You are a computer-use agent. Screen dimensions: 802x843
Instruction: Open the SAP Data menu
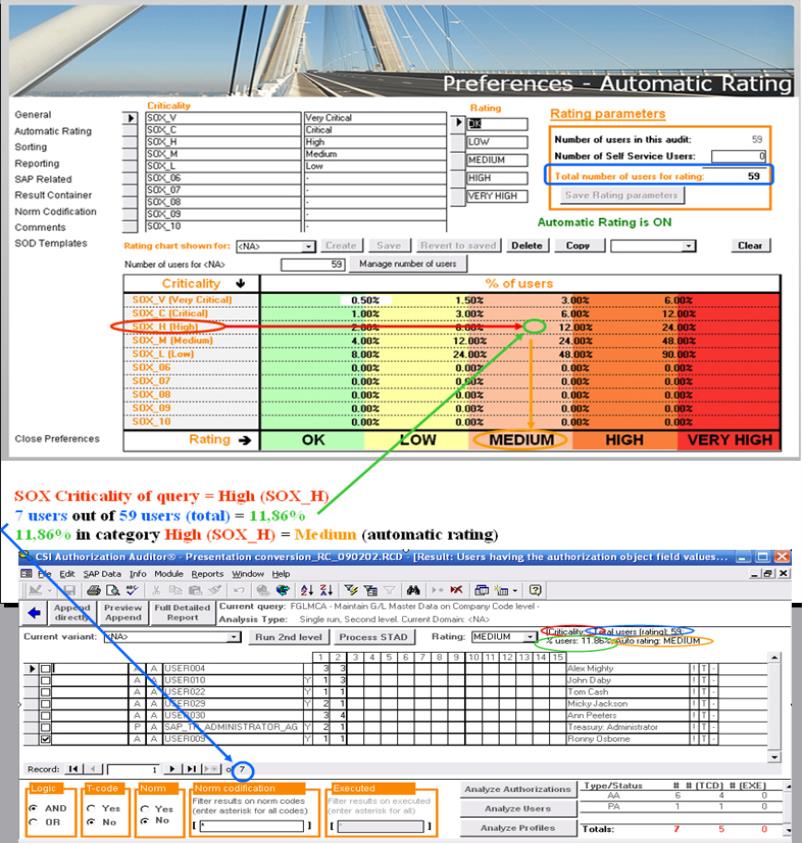click(x=102, y=574)
